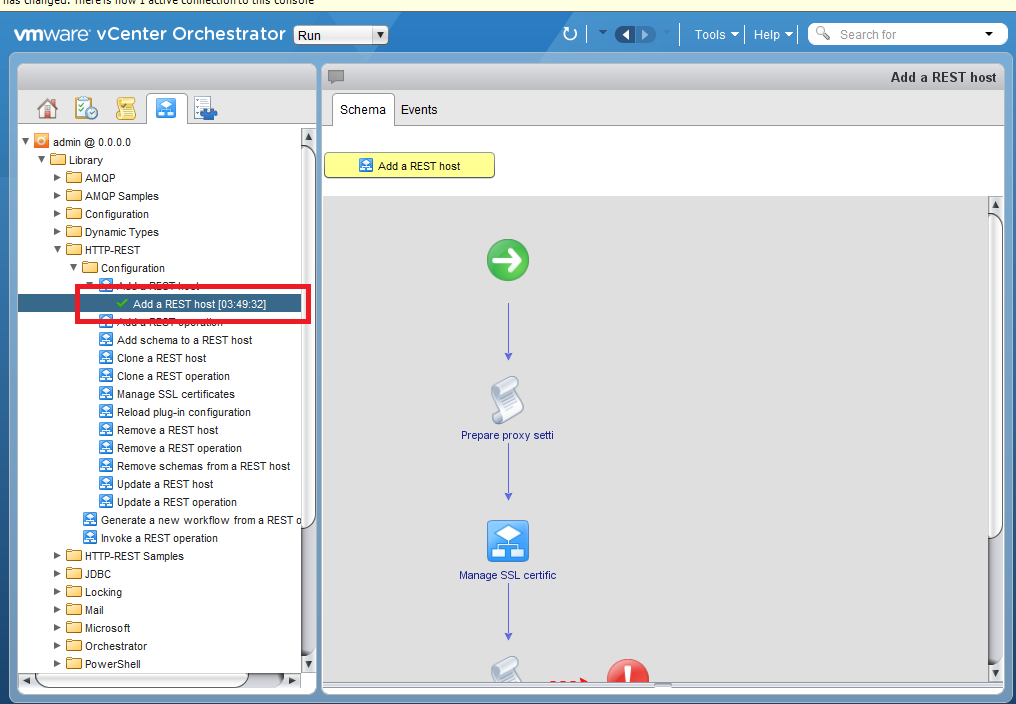Click the refresh icon in the top bar
The image size is (1016, 704).
click(568, 33)
